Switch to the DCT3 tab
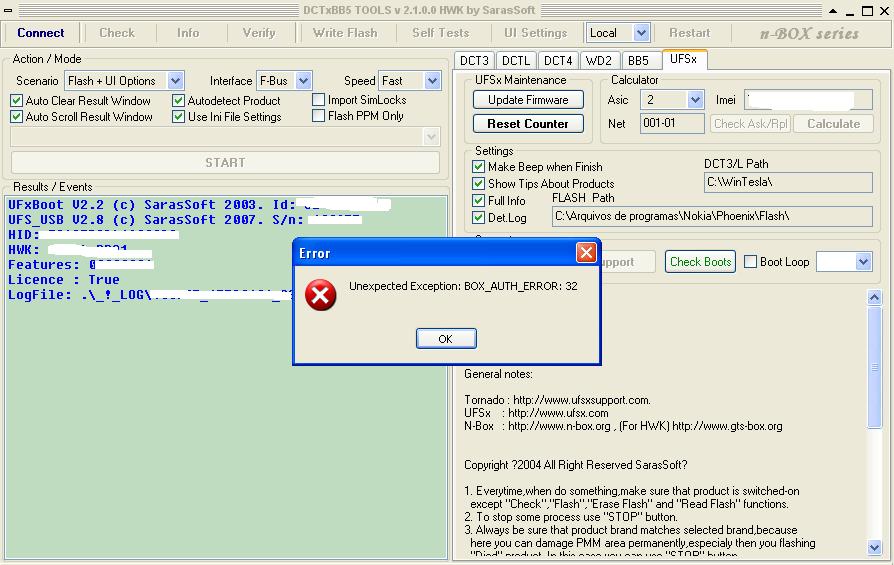 click(474, 61)
